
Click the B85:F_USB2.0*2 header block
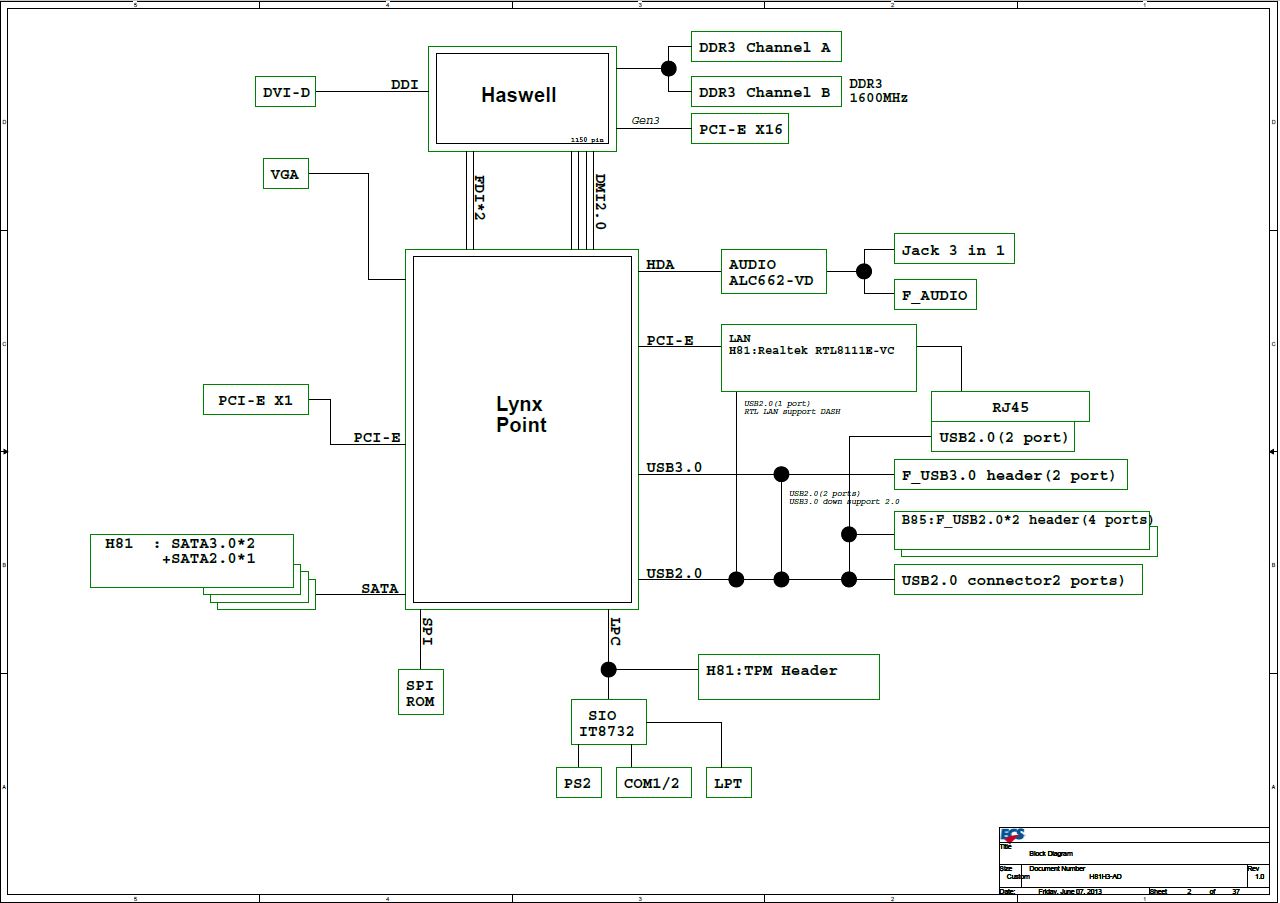[1022, 530]
